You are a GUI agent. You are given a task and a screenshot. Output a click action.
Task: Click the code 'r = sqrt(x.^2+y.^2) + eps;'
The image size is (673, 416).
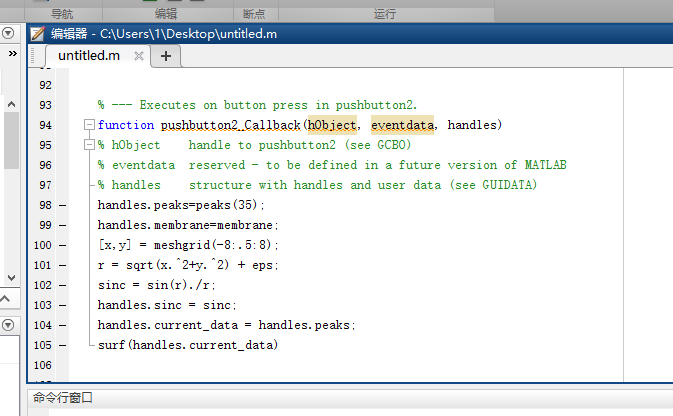coord(188,265)
